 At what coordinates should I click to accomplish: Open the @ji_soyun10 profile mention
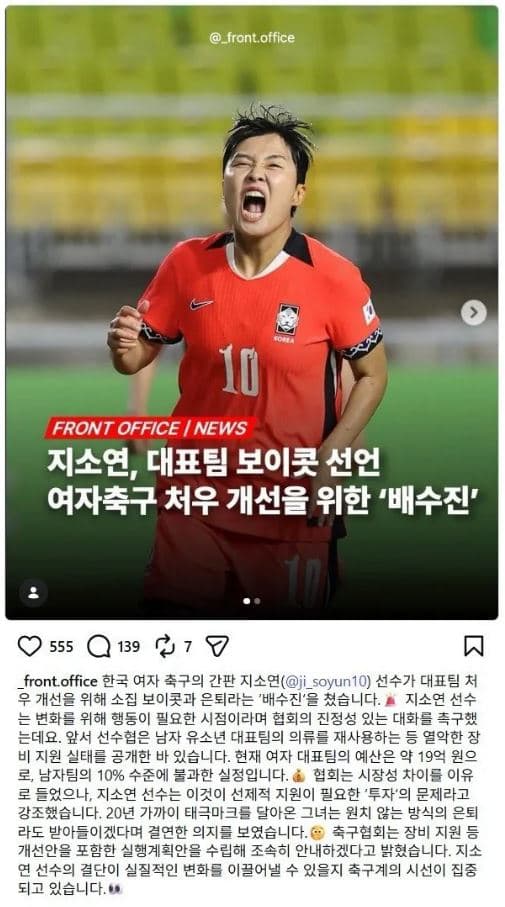328,680
